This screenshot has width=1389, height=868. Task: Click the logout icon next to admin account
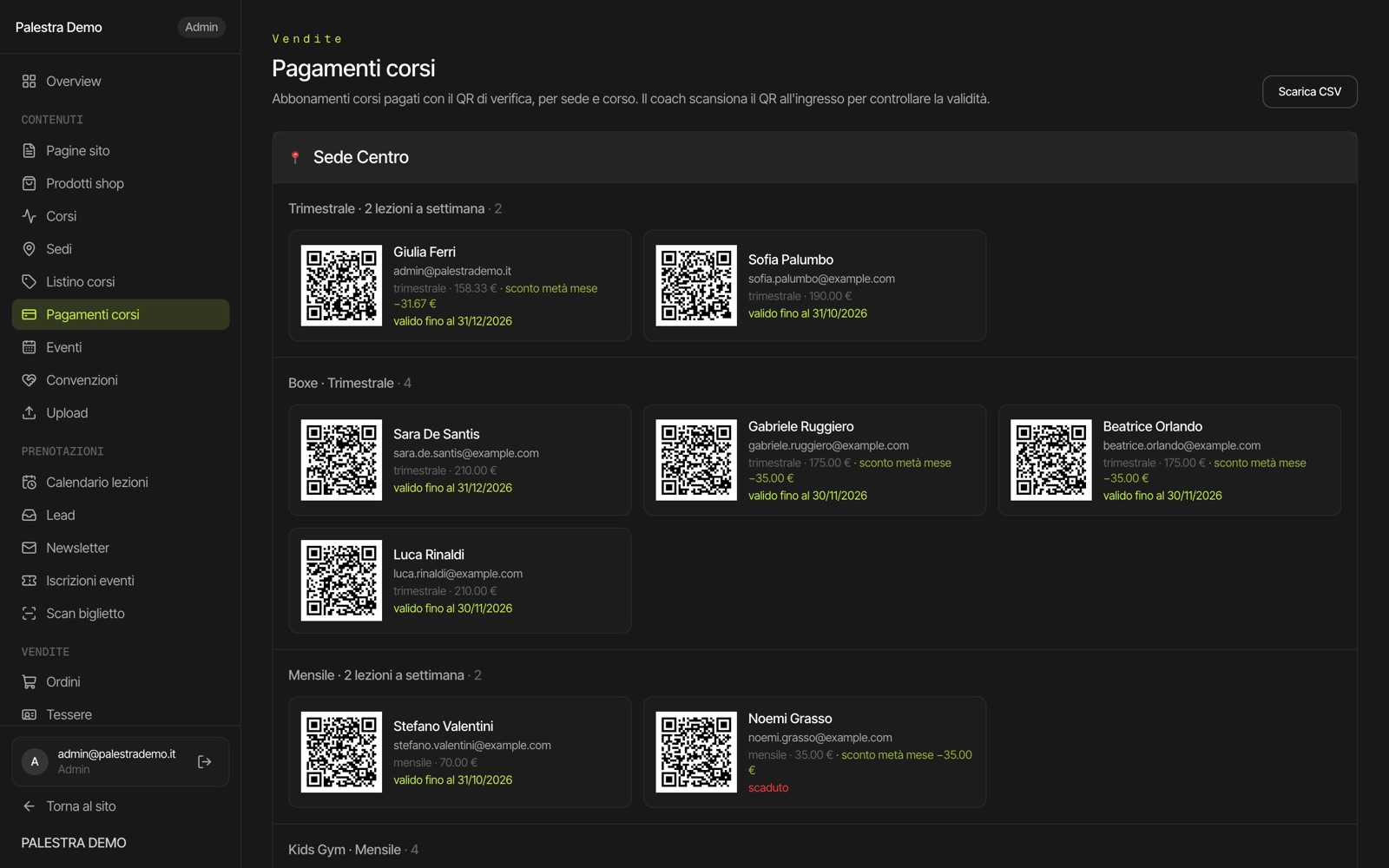[205, 761]
